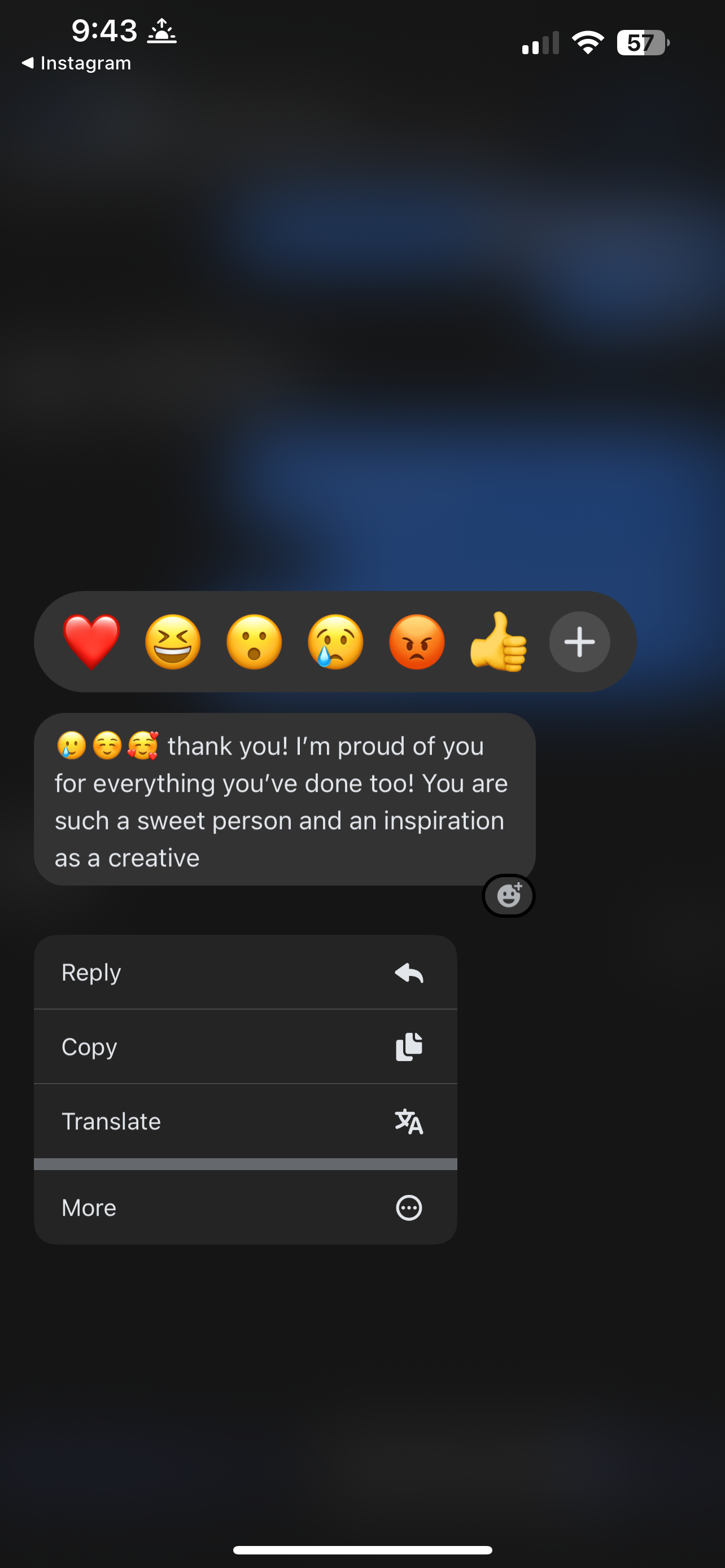React with the surprised face emoji
The image size is (725, 1568).
point(254,642)
